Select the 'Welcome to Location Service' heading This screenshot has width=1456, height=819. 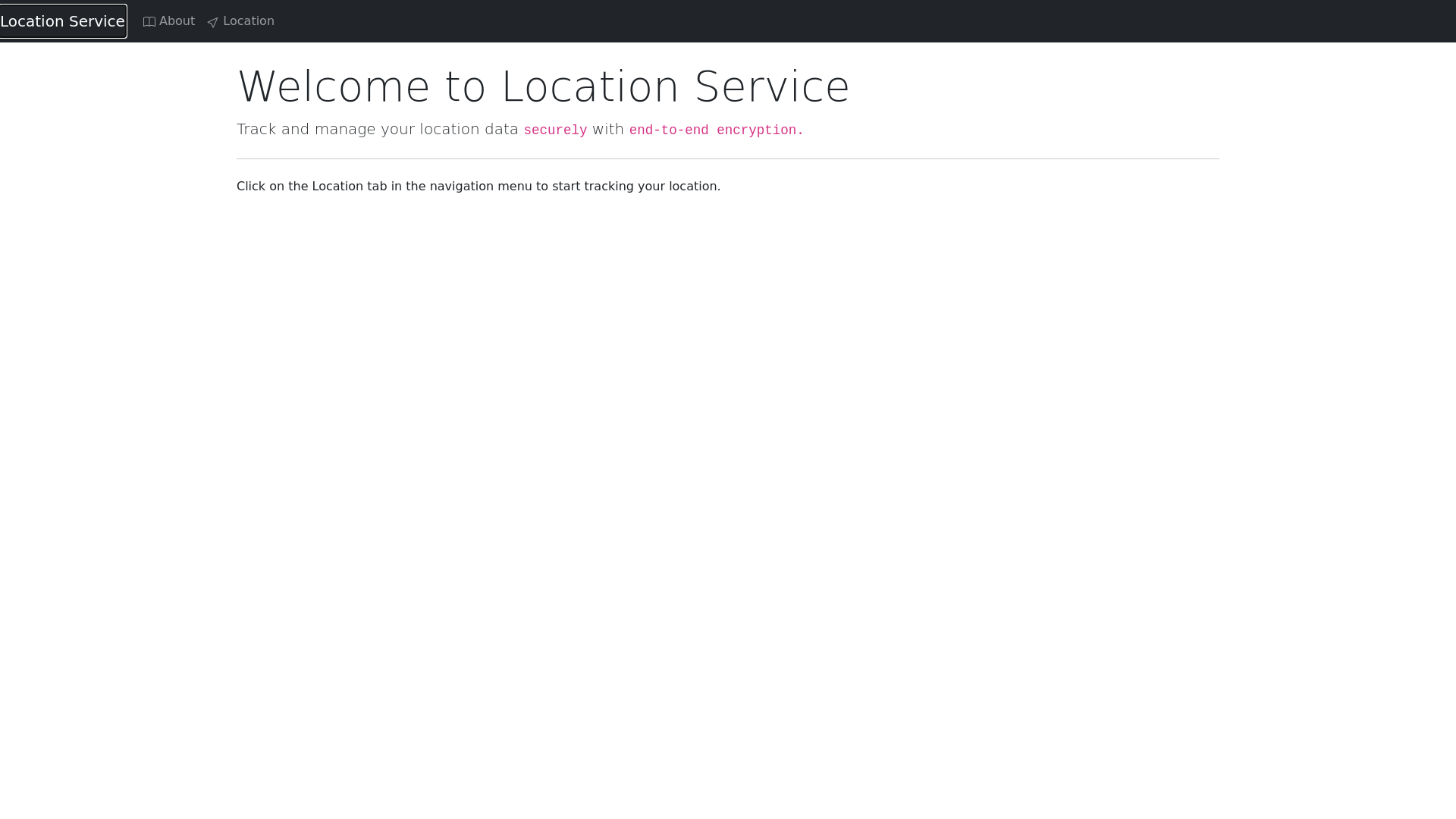point(543,86)
